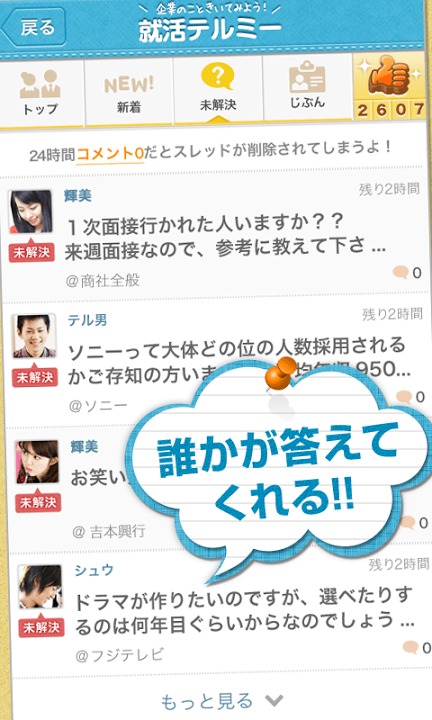Click username 輝美 on the first post
This screenshot has width=432, height=720.
[x=78, y=196]
